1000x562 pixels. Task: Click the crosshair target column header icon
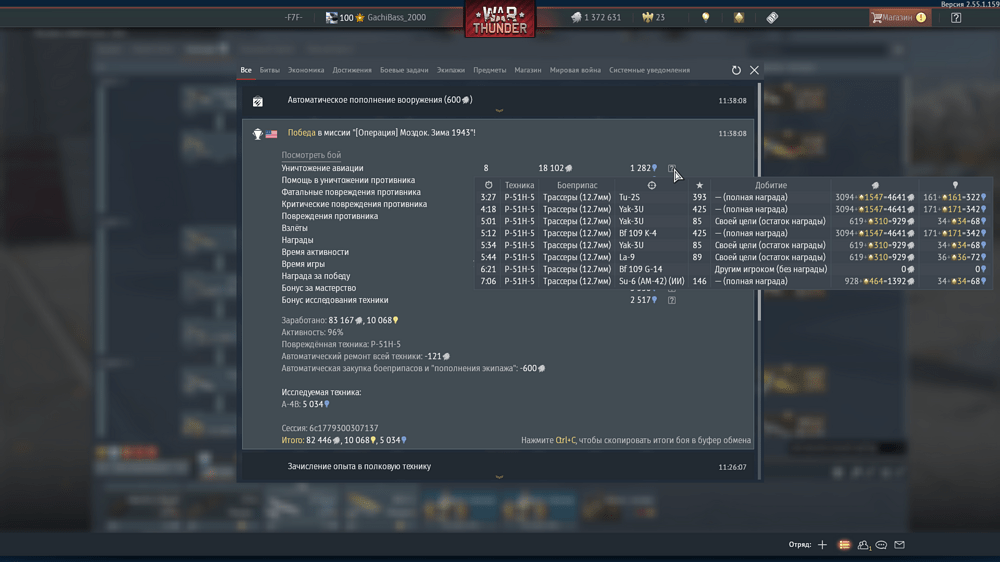[x=652, y=185]
